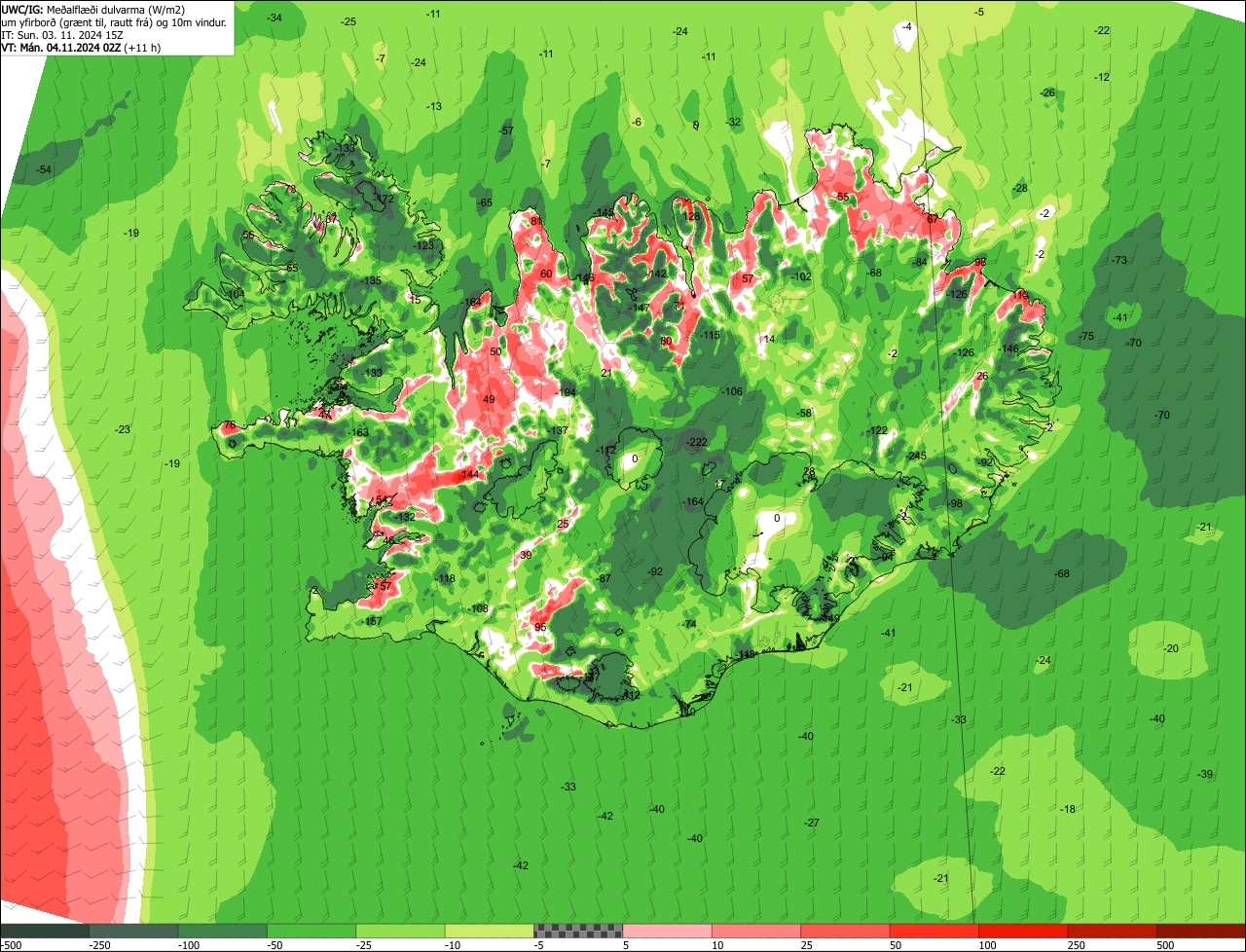The image size is (1246, 952).
Task: Click the positive value '49' in west Iceland
Action: click(489, 399)
